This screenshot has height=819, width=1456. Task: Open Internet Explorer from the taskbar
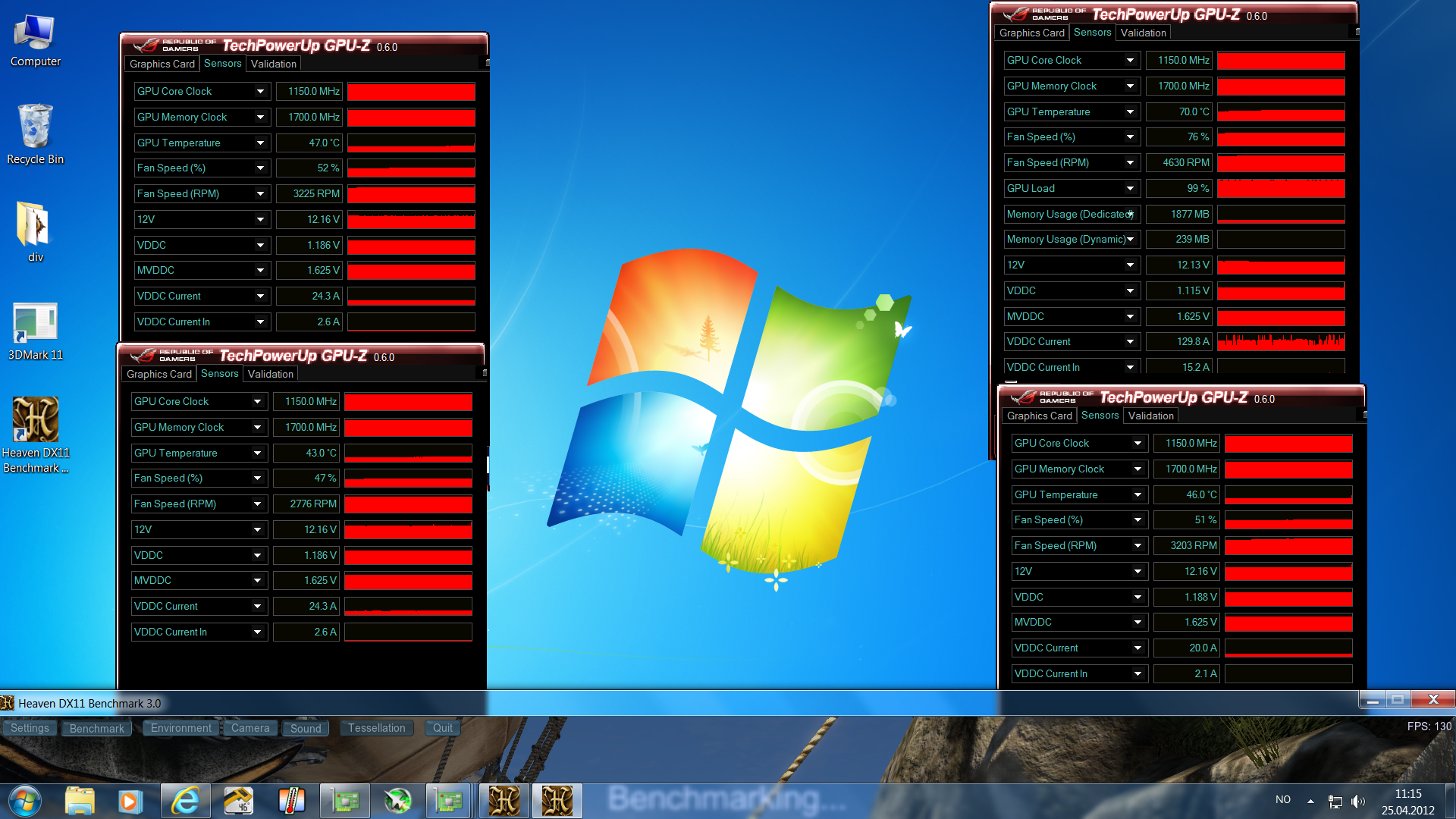185,801
